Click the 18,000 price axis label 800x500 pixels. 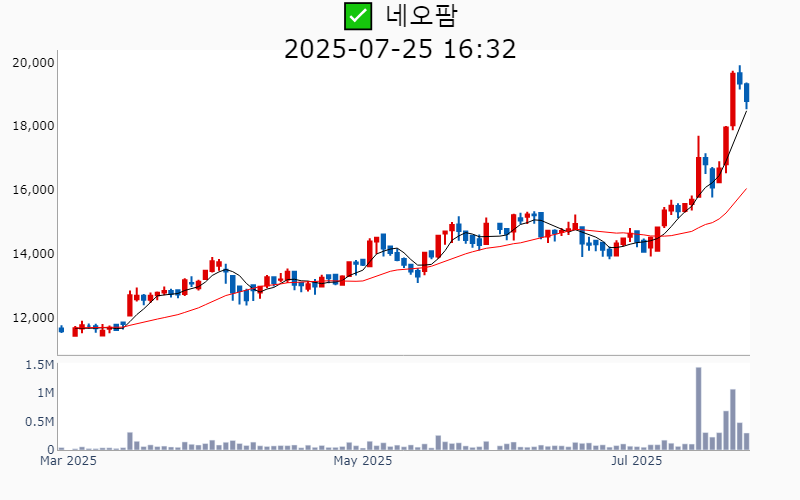[x=33, y=126]
